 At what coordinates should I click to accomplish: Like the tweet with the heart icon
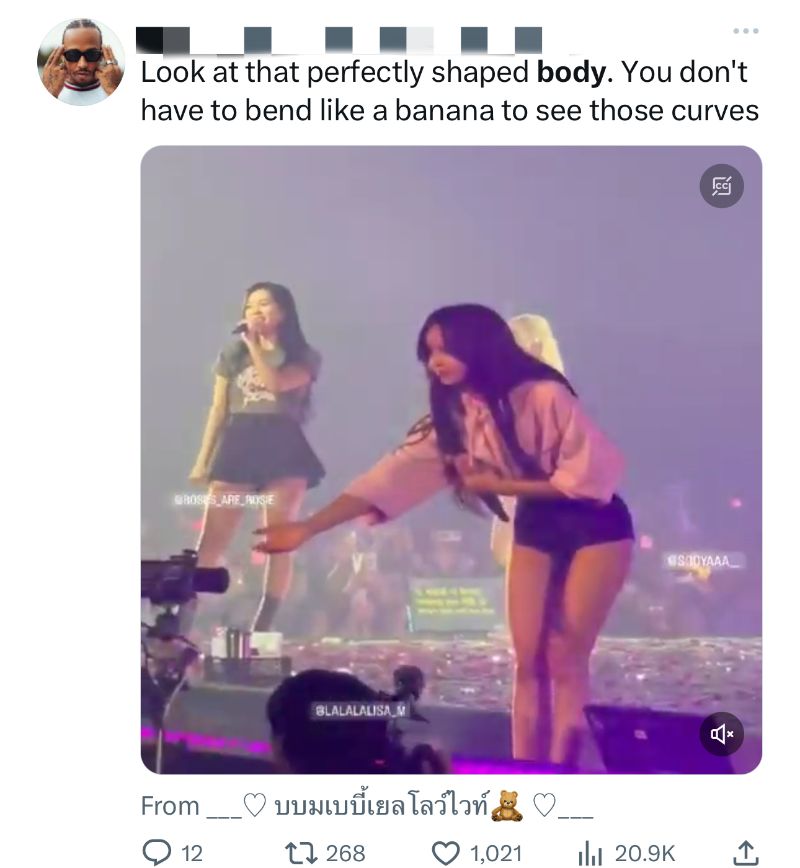[x=444, y=852]
